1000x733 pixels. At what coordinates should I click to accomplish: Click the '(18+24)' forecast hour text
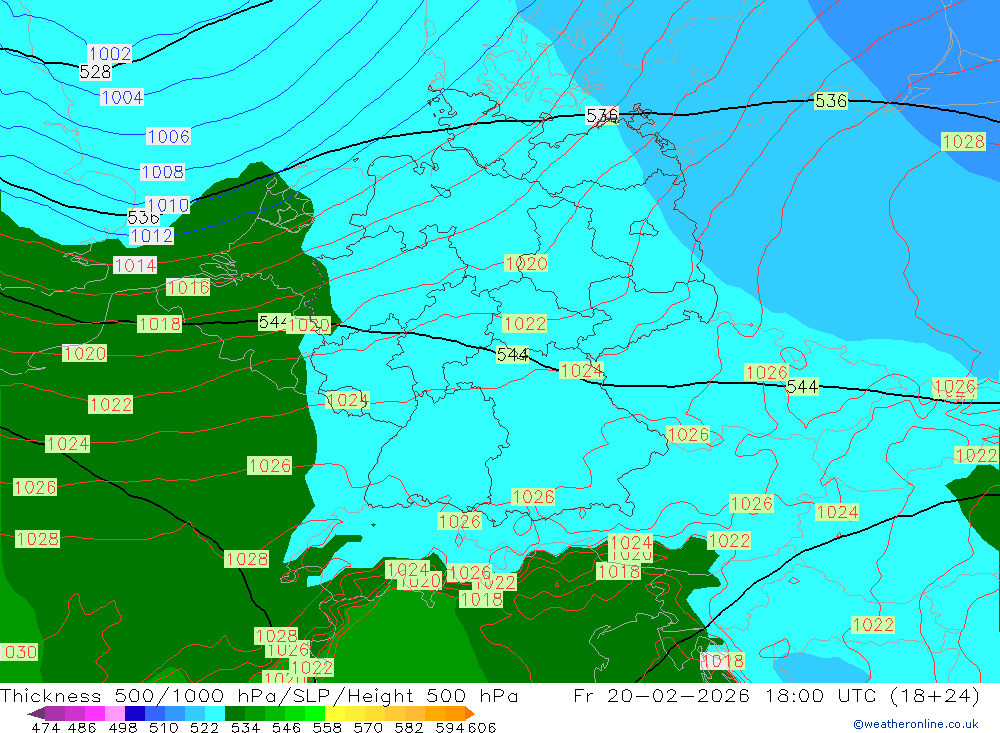pyautogui.click(x=934, y=695)
